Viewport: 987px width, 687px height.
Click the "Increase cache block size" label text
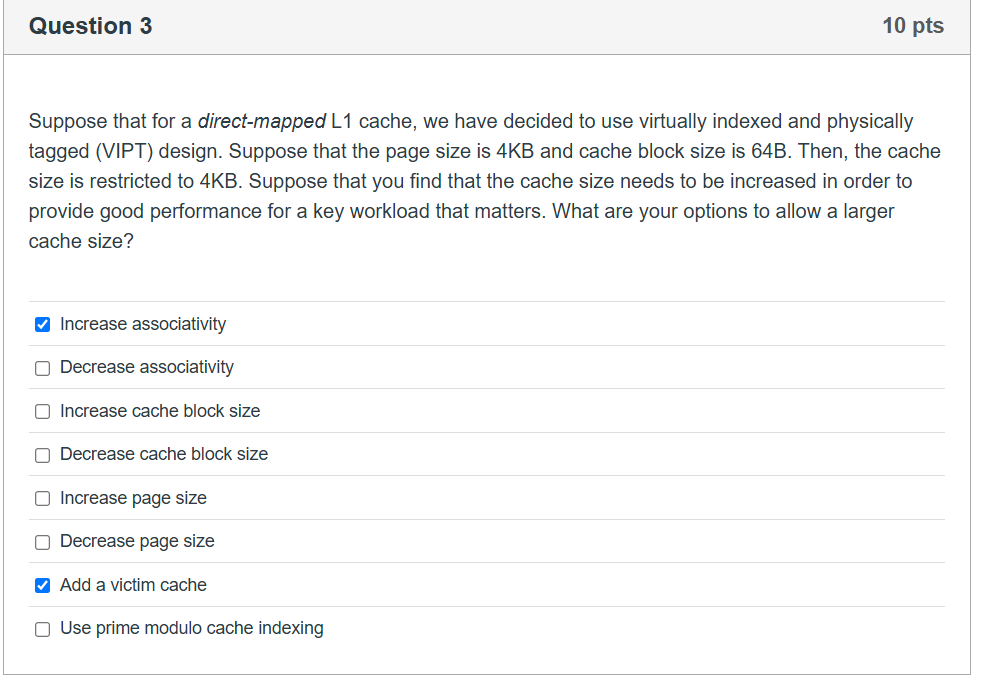point(160,411)
